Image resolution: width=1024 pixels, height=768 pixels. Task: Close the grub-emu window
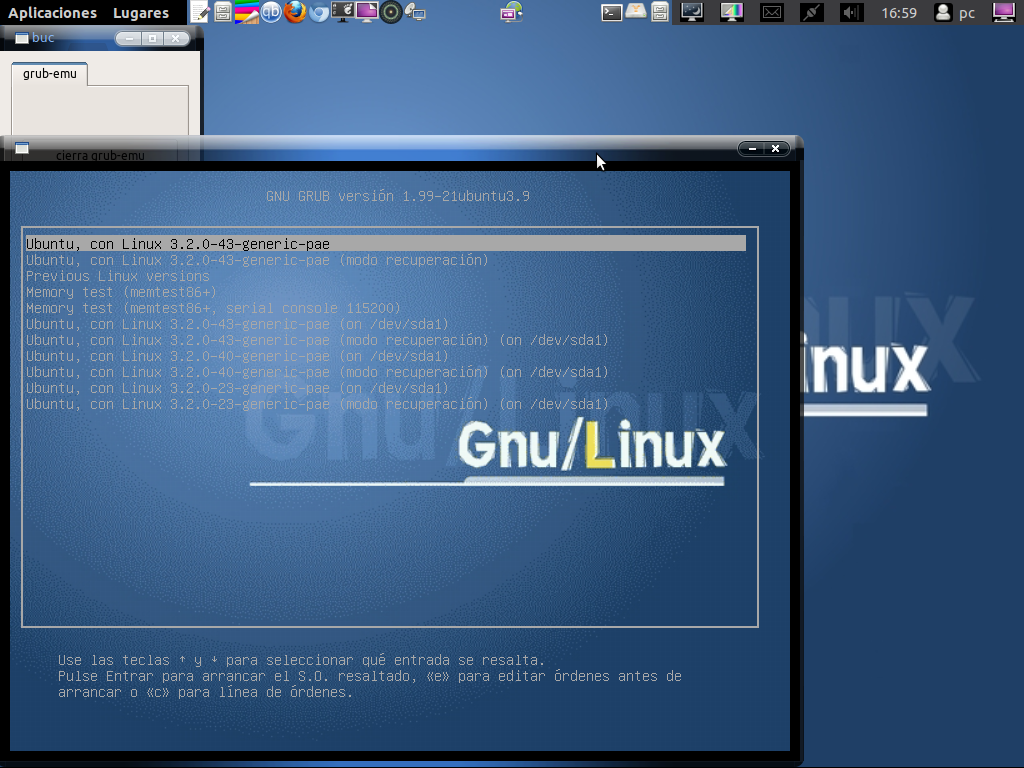click(776, 149)
